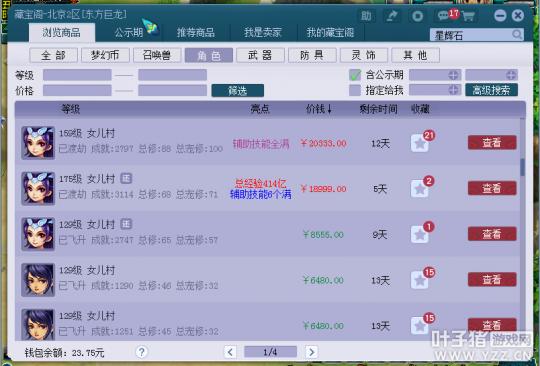Go to next page arrow
The width and height of the screenshot is (540, 366).
point(311,352)
